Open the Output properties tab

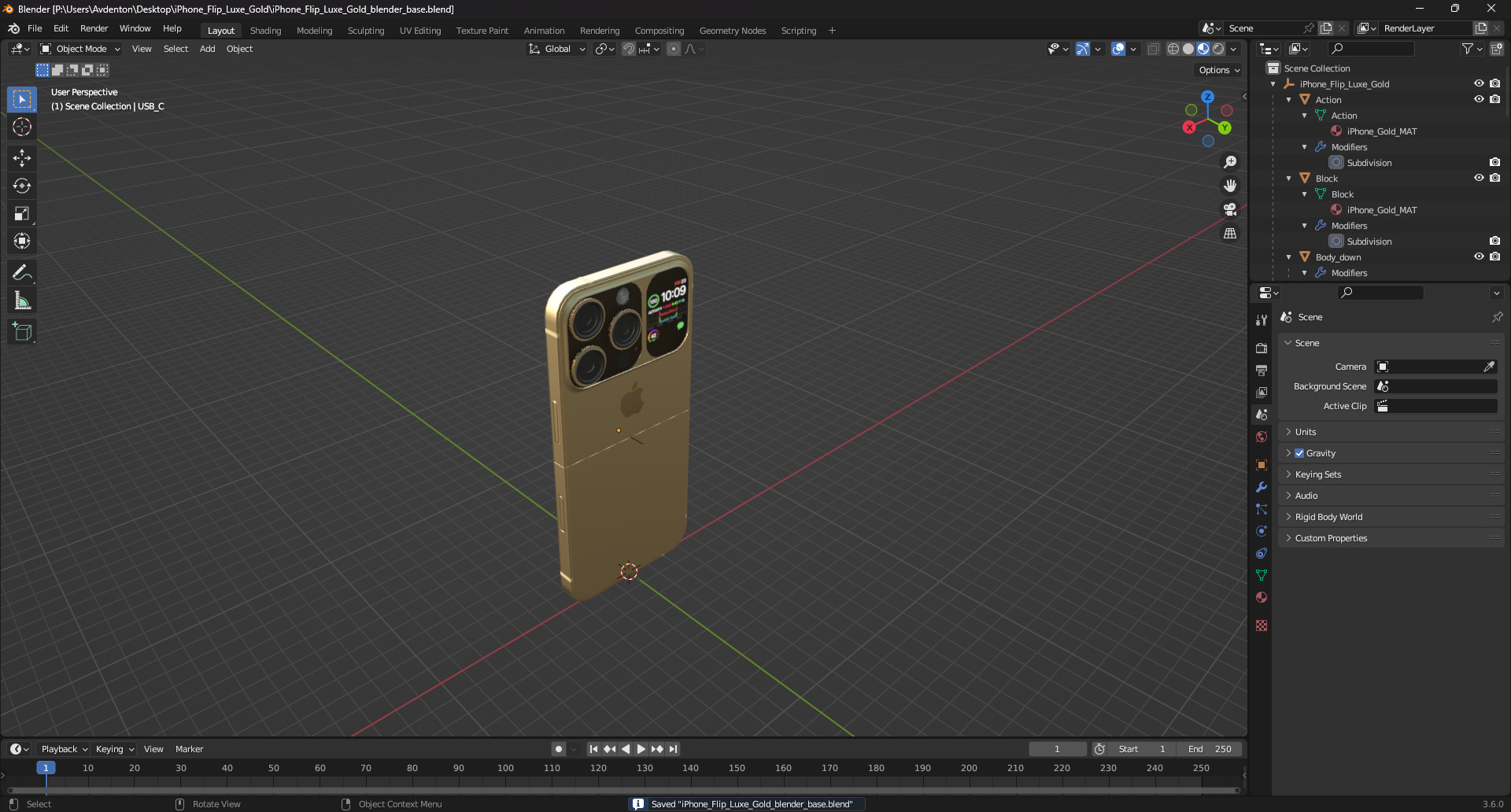[1262, 370]
